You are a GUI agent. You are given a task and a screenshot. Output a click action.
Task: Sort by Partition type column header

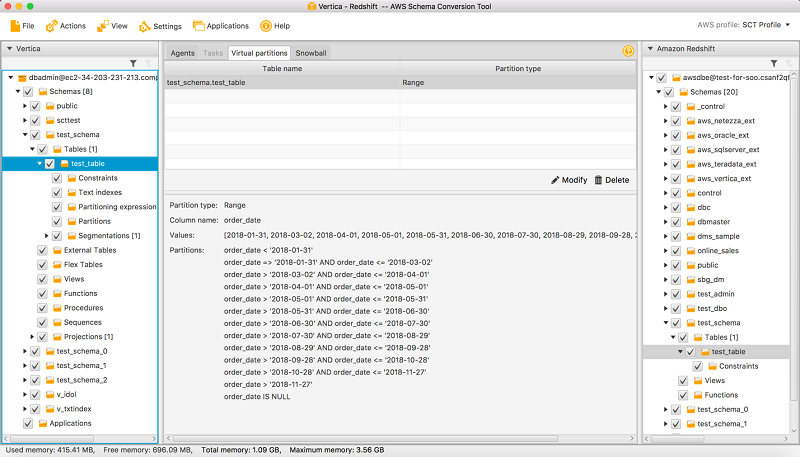pos(518,68)
